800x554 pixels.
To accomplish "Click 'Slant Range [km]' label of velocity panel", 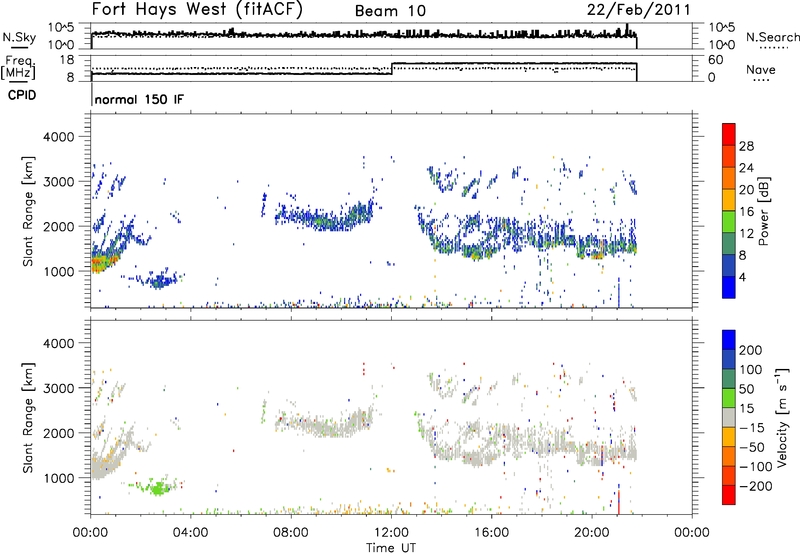I will (x=28, y=418).
